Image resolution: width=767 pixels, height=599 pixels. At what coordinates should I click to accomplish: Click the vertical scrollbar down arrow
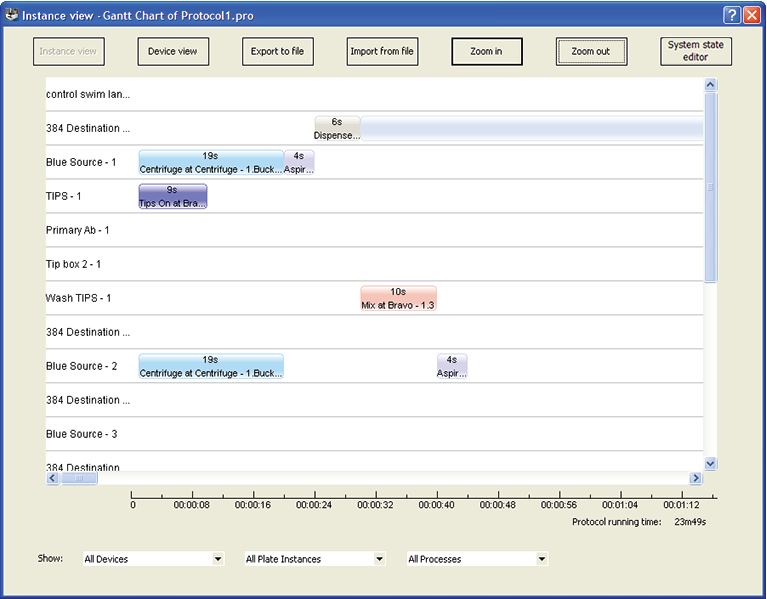(x=710, y=463)
